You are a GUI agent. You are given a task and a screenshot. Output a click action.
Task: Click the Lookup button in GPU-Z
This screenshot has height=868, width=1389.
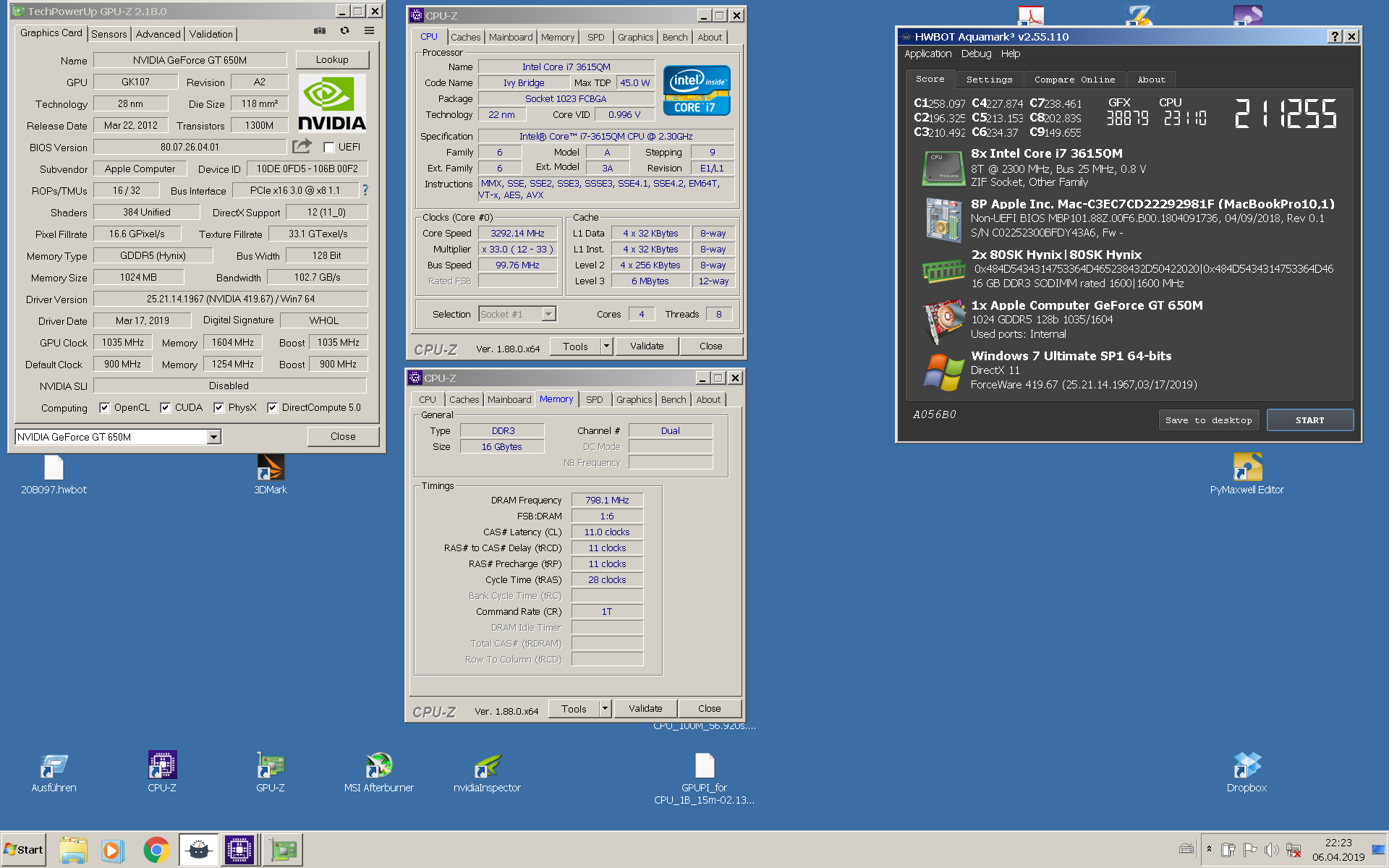point(332,60)
